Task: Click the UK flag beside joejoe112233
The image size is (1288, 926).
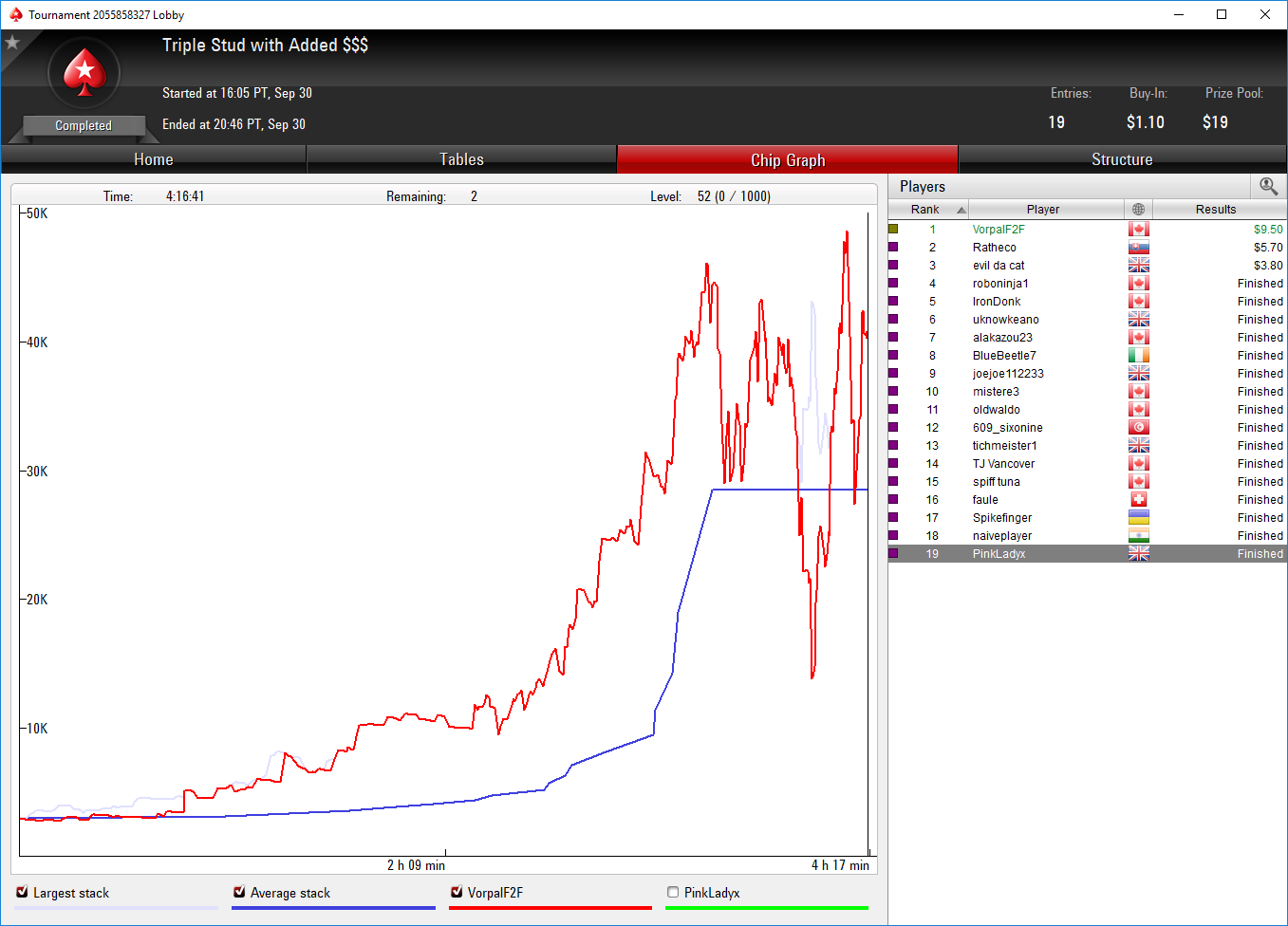Action: (1139, 373)
